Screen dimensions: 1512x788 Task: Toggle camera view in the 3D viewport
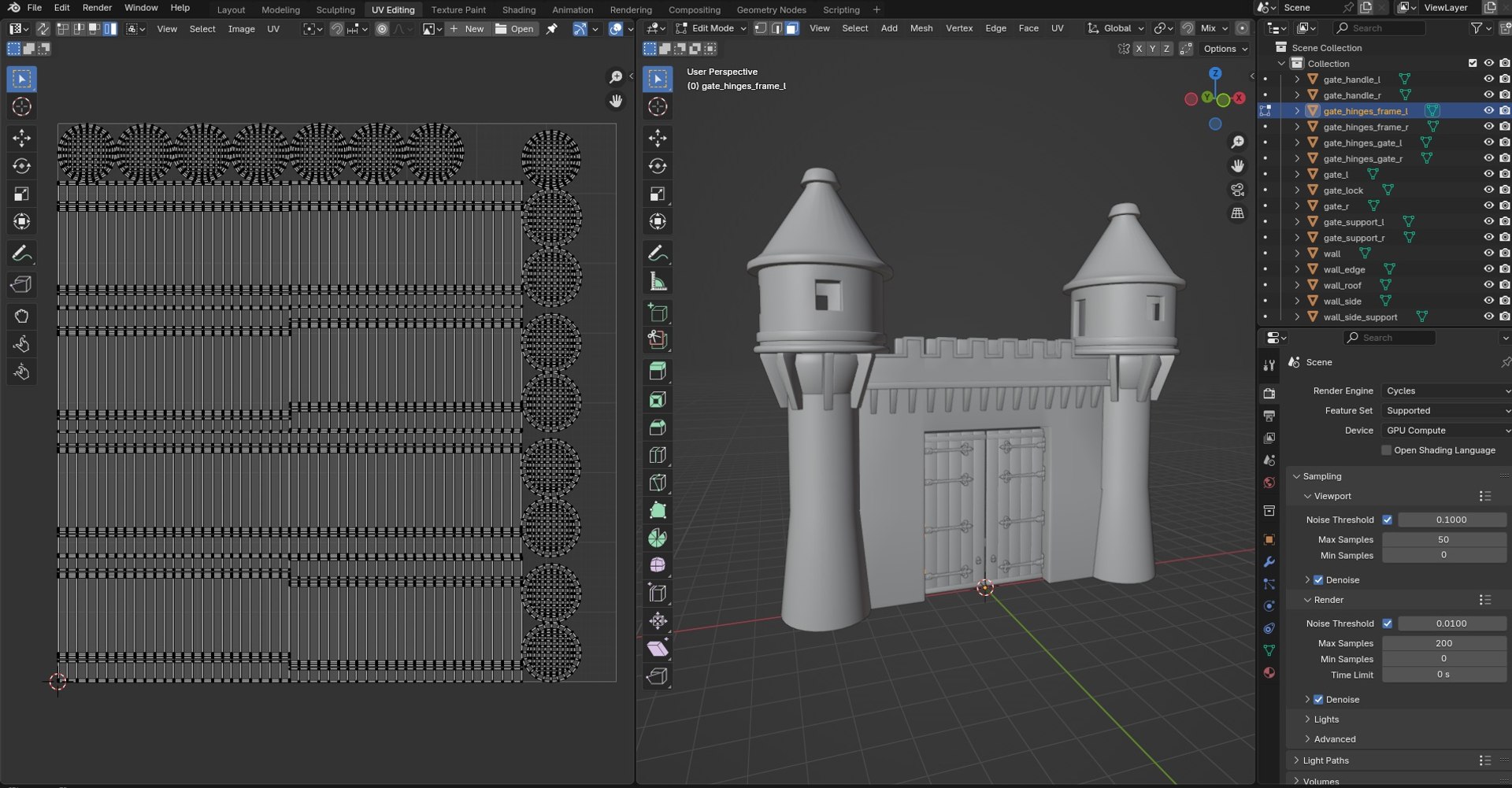[x=1238, y=190]
